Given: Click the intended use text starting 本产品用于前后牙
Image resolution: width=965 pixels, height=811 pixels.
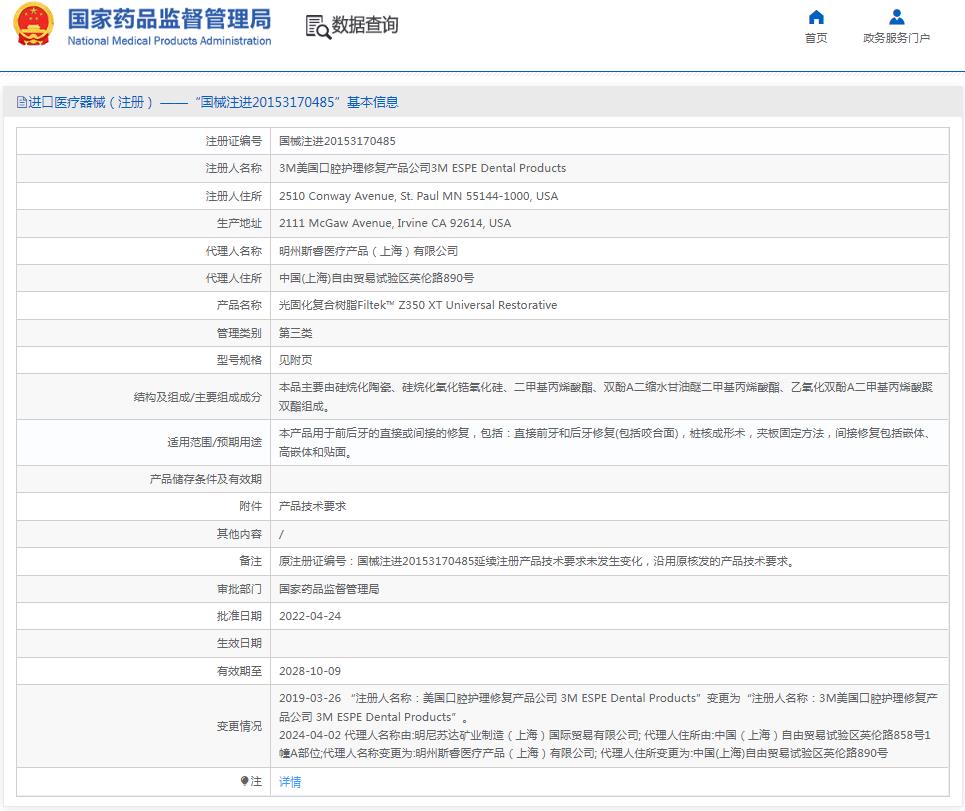Looking at the screenshot, I should coord(605,442).
